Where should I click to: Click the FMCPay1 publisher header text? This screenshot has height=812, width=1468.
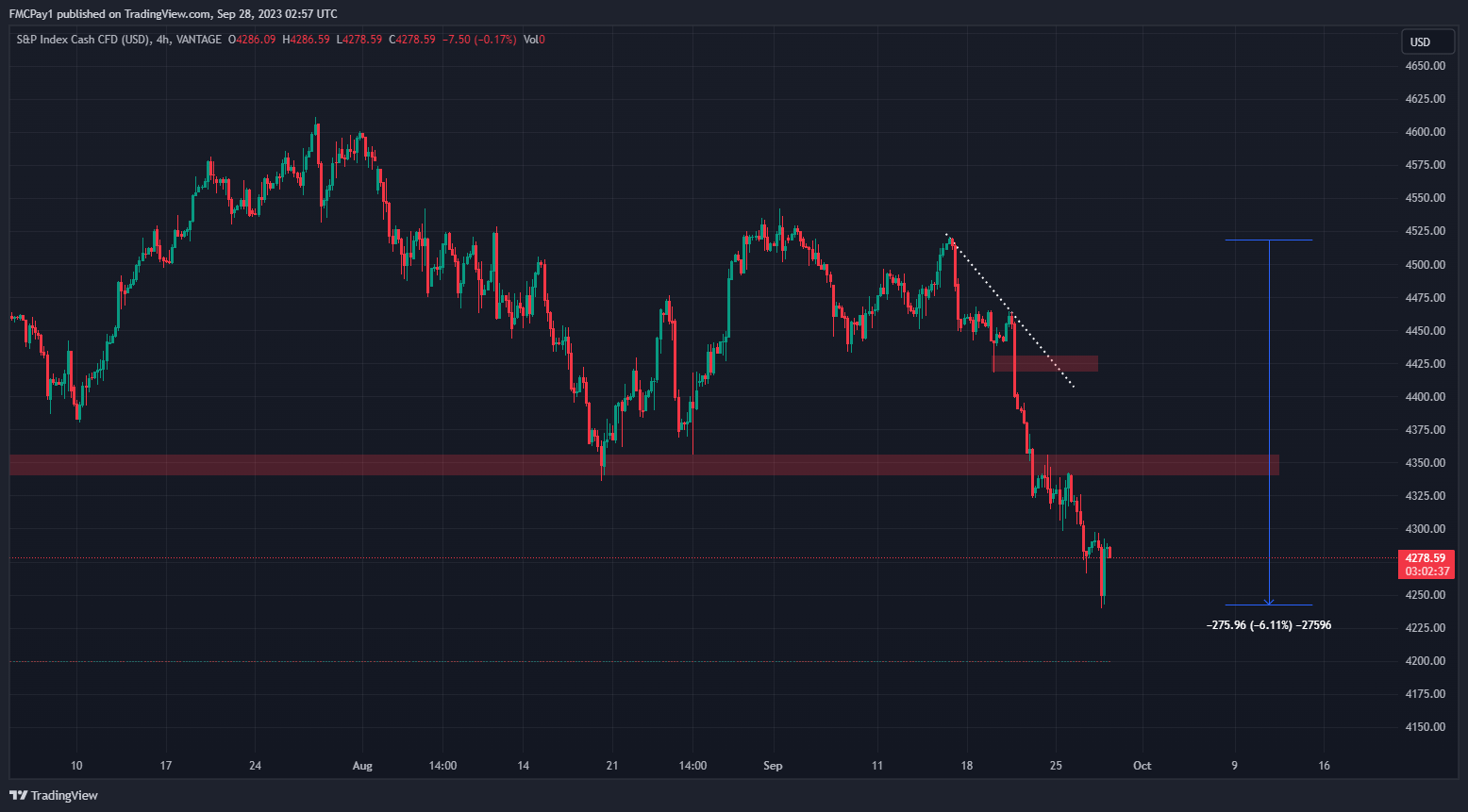click(173, 13)
